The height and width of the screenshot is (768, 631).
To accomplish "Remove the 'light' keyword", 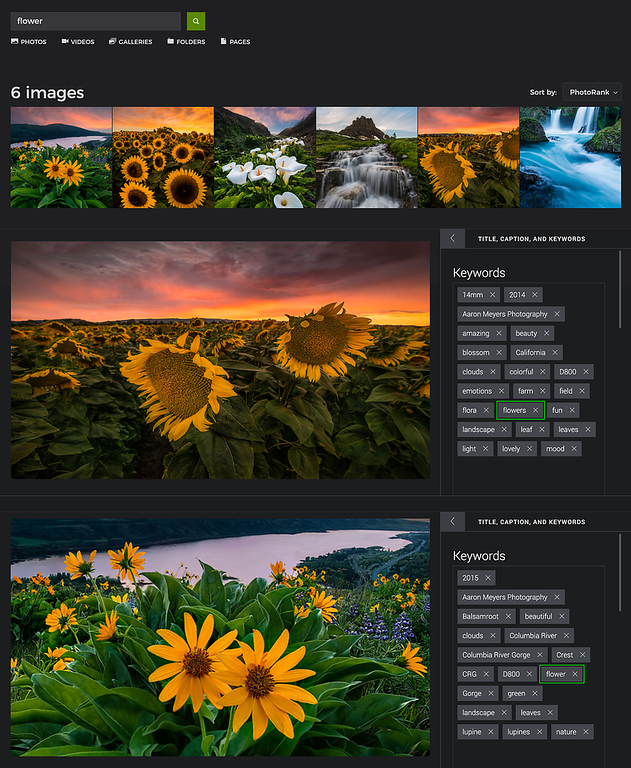I will coord(485,449).
